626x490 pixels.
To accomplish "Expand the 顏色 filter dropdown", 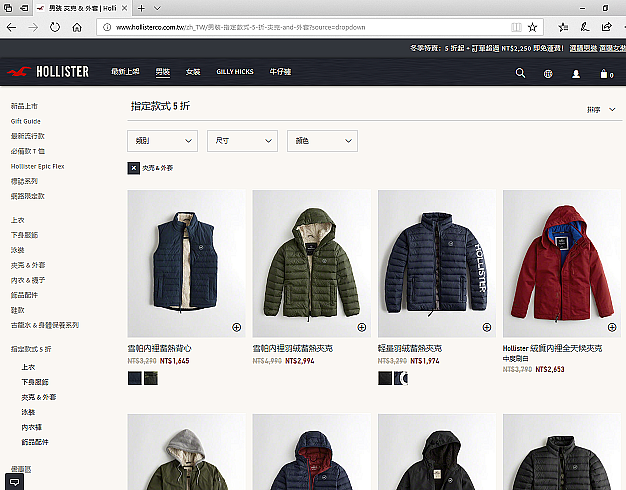I will point(322,141).
